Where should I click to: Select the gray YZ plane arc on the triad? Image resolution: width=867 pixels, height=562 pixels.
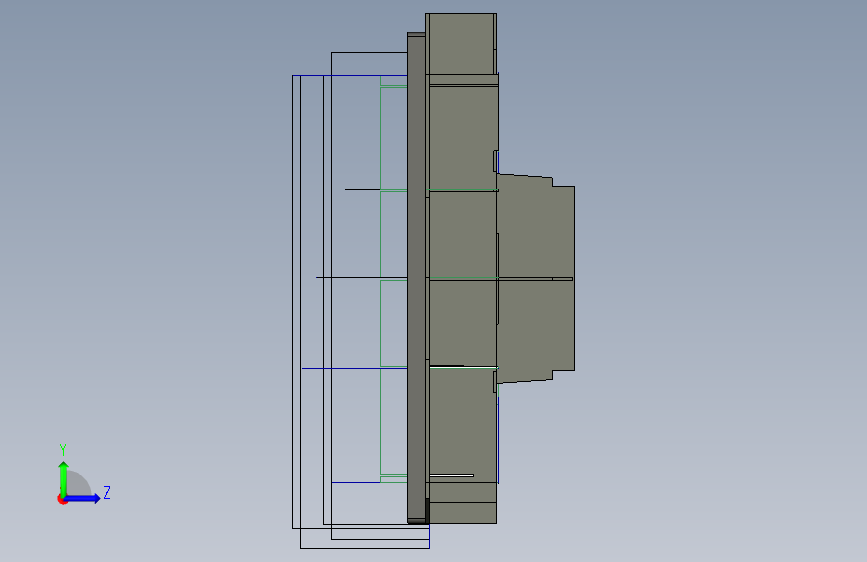click(78, 483)
